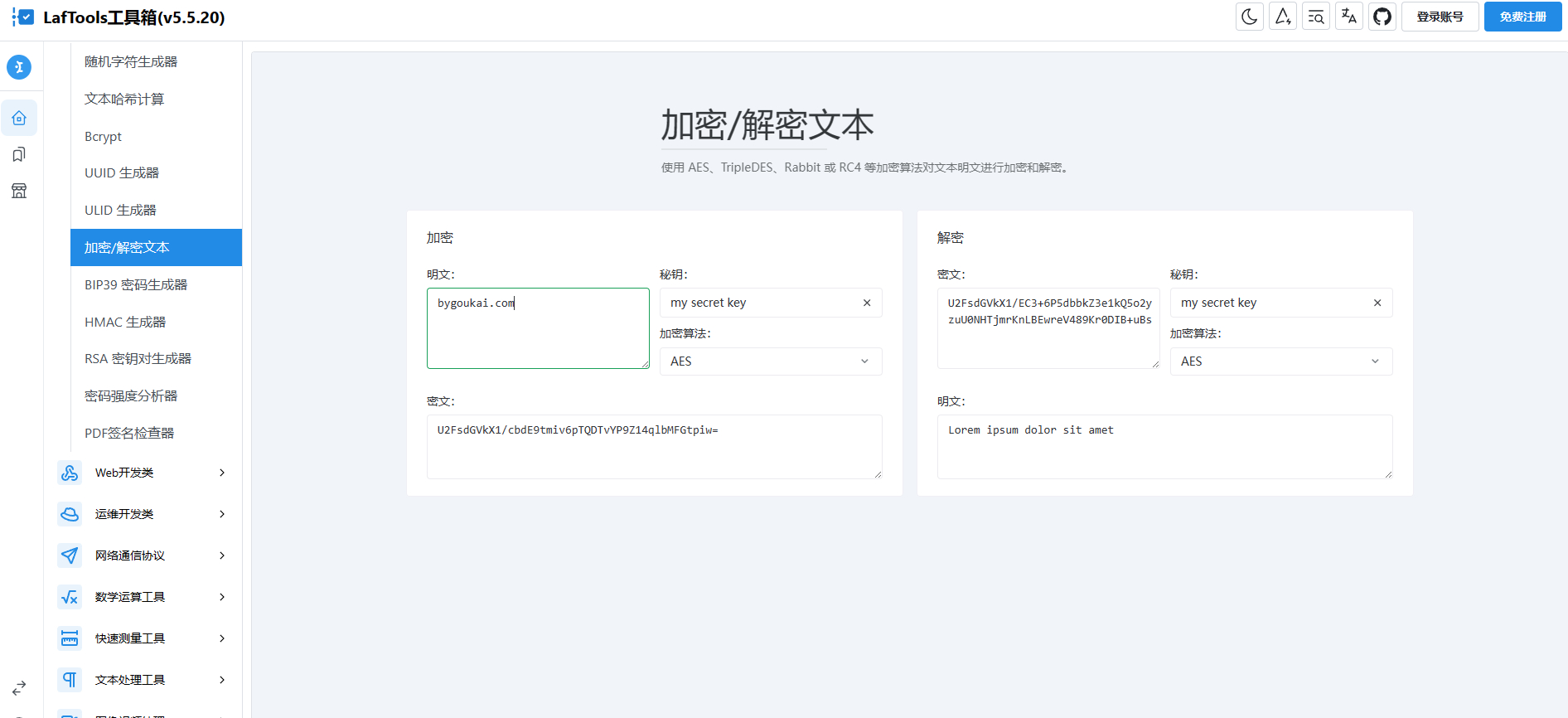This screenshot has width=1568, height=718.
Task: Click the swap arrows icon at bottom left
Action: click(x=19, y=688)
